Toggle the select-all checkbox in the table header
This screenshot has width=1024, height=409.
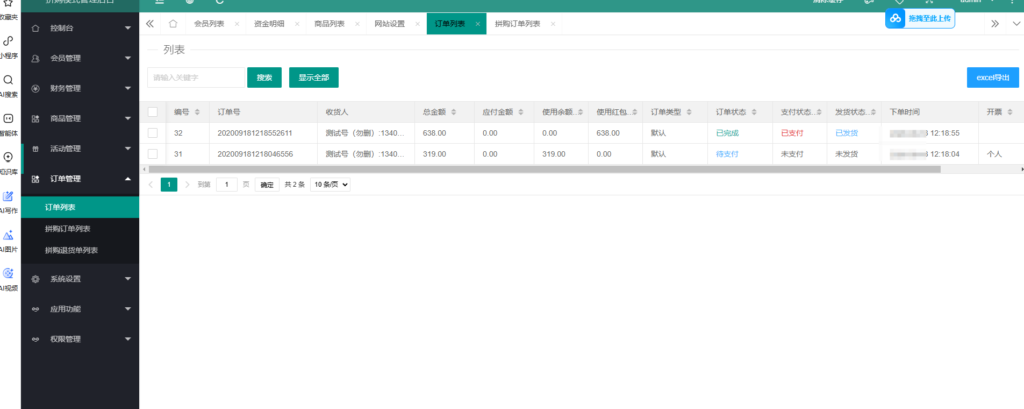click(x=153, y=112)
